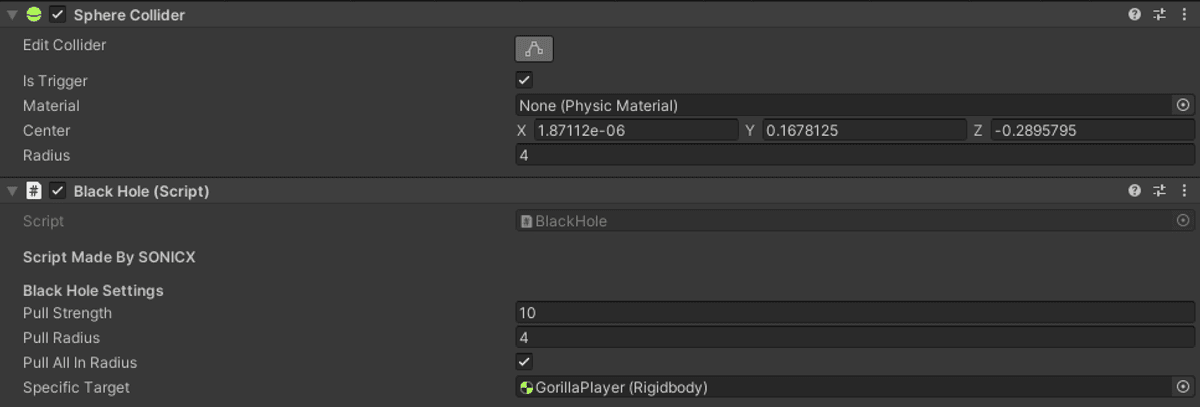Click the collider Radius input field
1200x407 pixels.
[x=854, y=155]
